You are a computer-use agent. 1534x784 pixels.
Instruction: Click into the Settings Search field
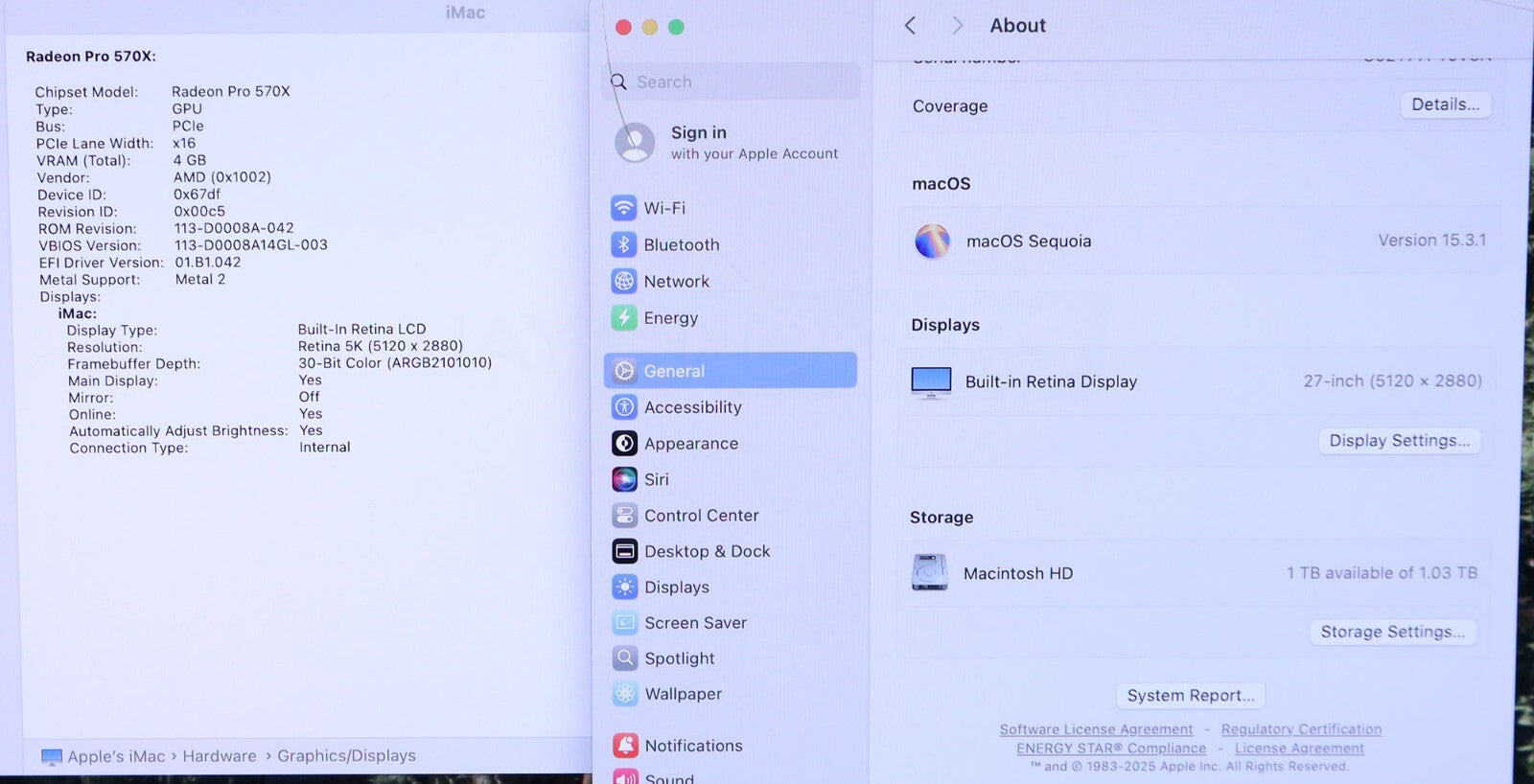click(x=732, y=81)
